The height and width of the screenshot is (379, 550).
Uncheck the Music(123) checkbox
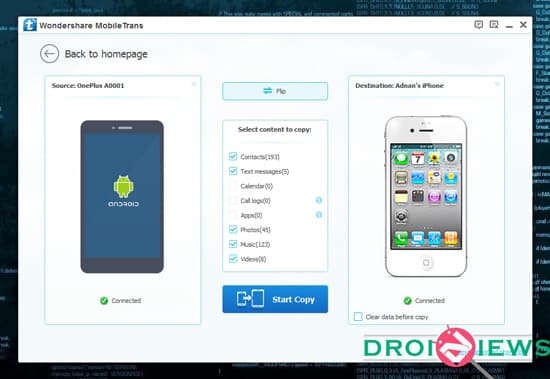coord(233,244)
